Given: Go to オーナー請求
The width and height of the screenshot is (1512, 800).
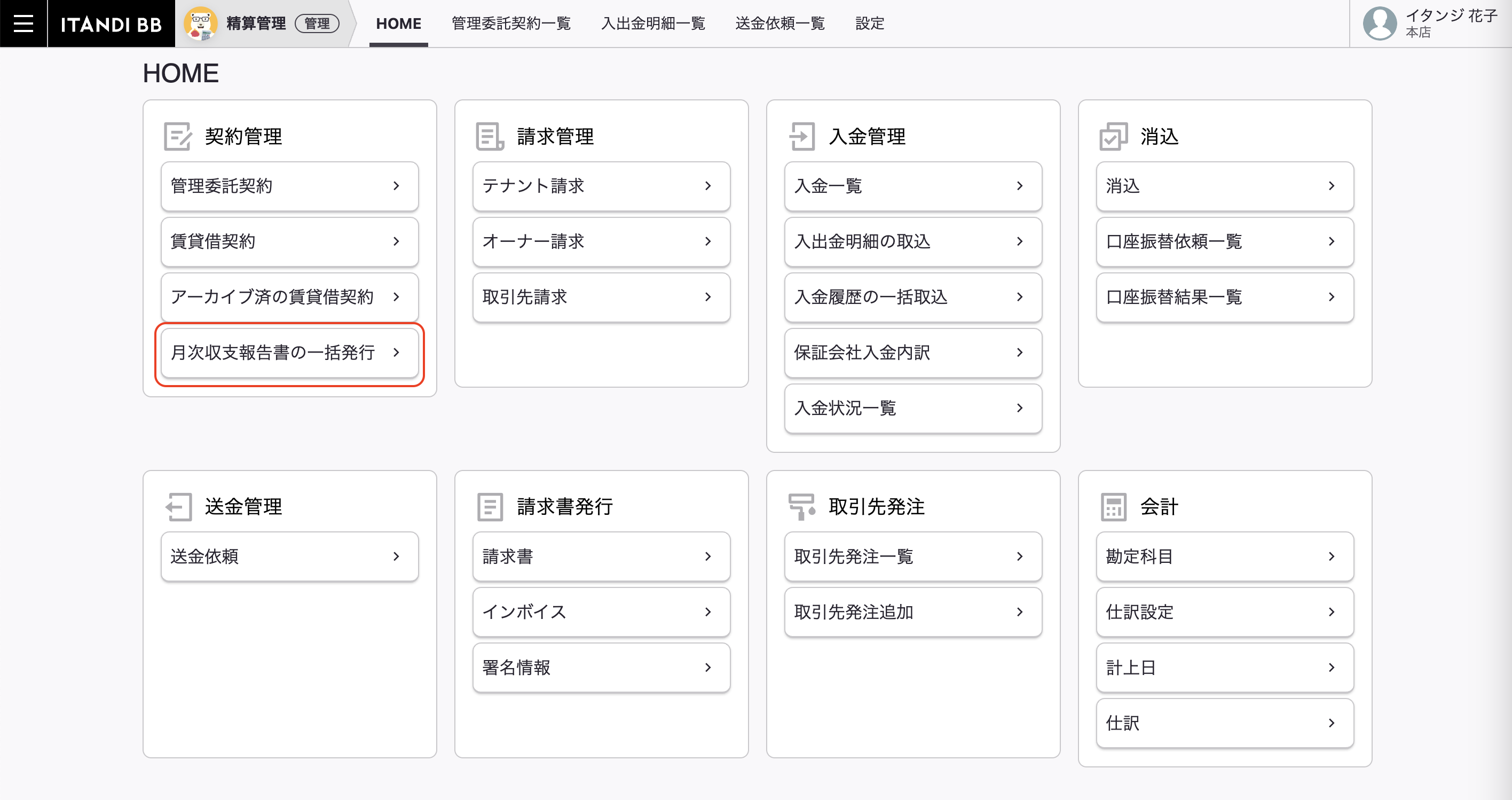Looking at the screenshot, I should 602,241.
